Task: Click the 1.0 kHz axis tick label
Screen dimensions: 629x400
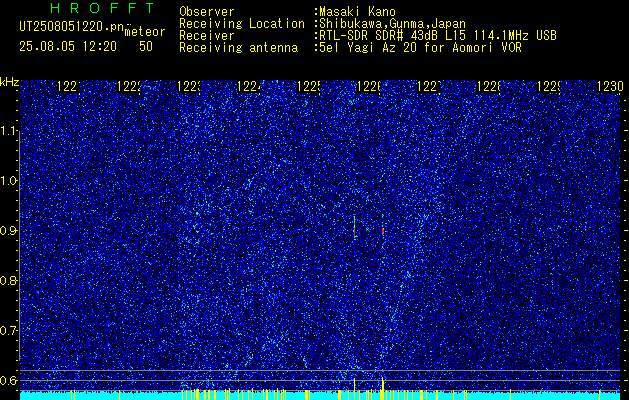Action: [x=9, y=181]
